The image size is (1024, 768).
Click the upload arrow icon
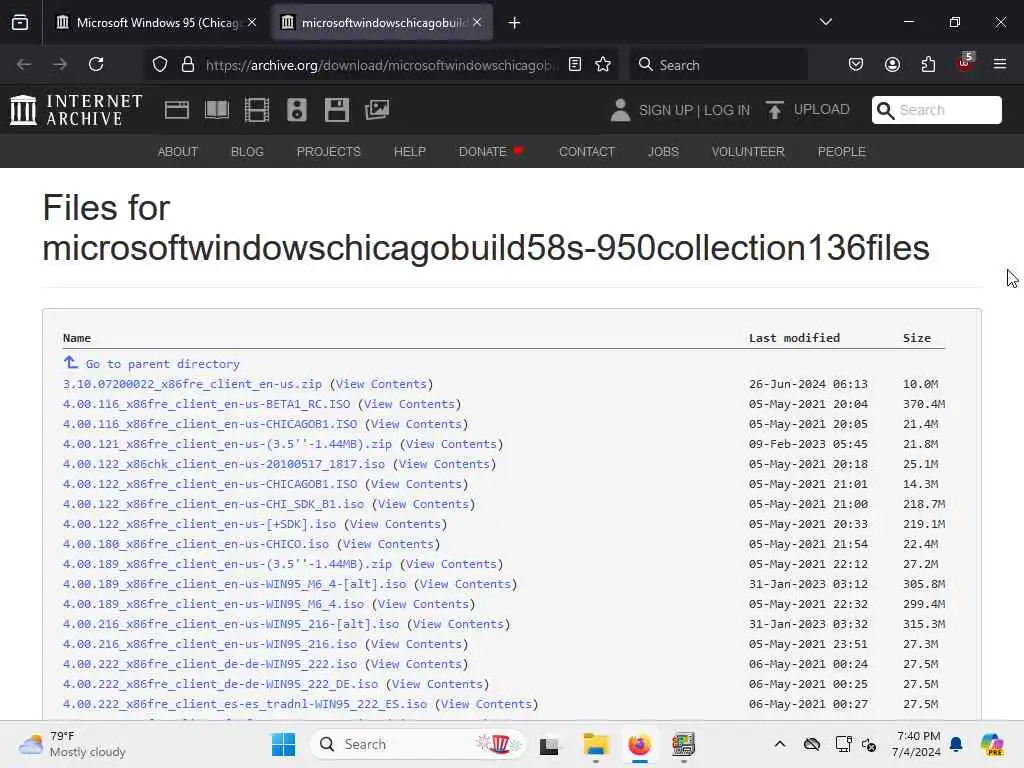click(x=775, y=110)
